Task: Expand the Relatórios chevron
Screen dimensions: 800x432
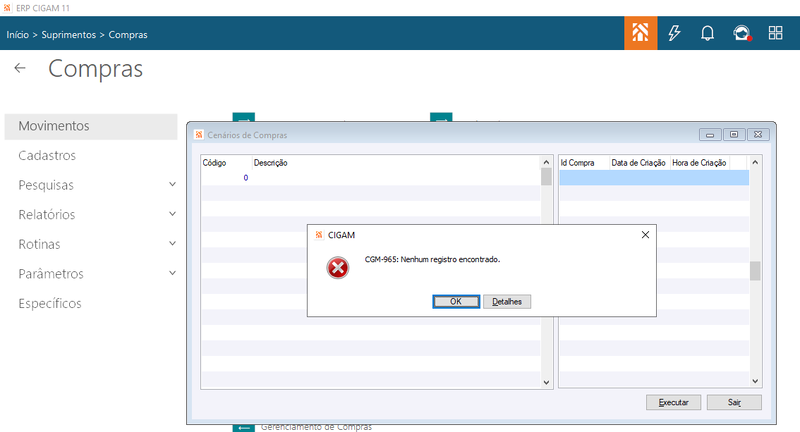Action: tap(172, 214)
